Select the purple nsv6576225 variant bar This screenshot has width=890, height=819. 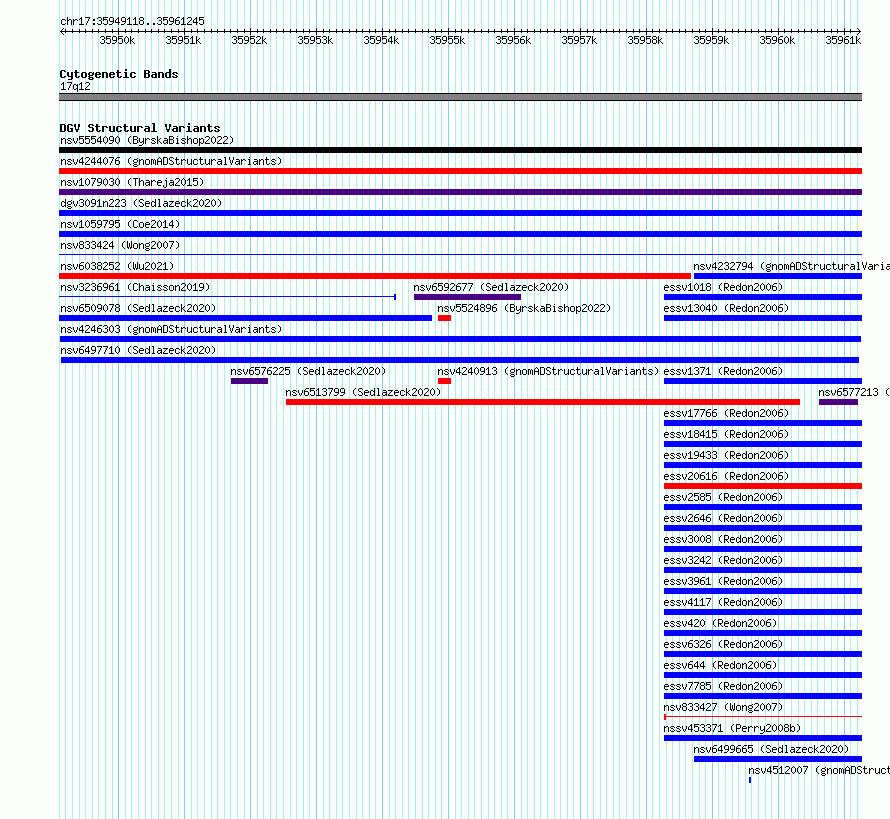249,381
